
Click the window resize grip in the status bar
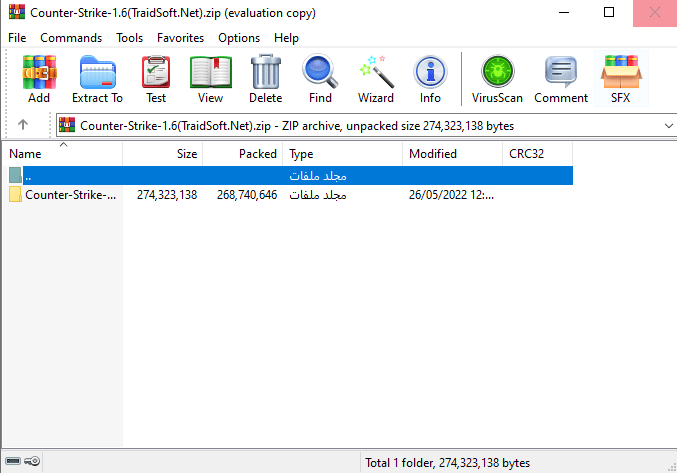pyautogui.click(x=671, y=467)
